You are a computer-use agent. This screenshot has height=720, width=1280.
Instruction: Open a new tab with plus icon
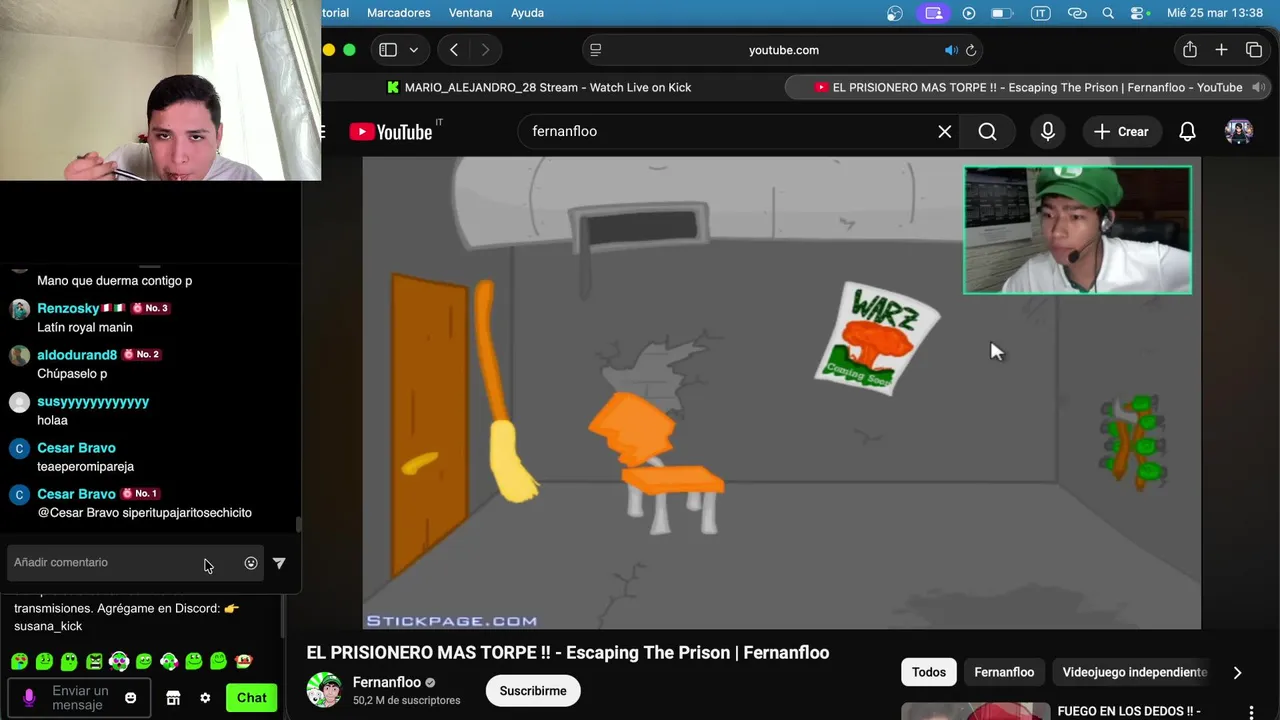pyautogui.click(x=1221, y=50)
